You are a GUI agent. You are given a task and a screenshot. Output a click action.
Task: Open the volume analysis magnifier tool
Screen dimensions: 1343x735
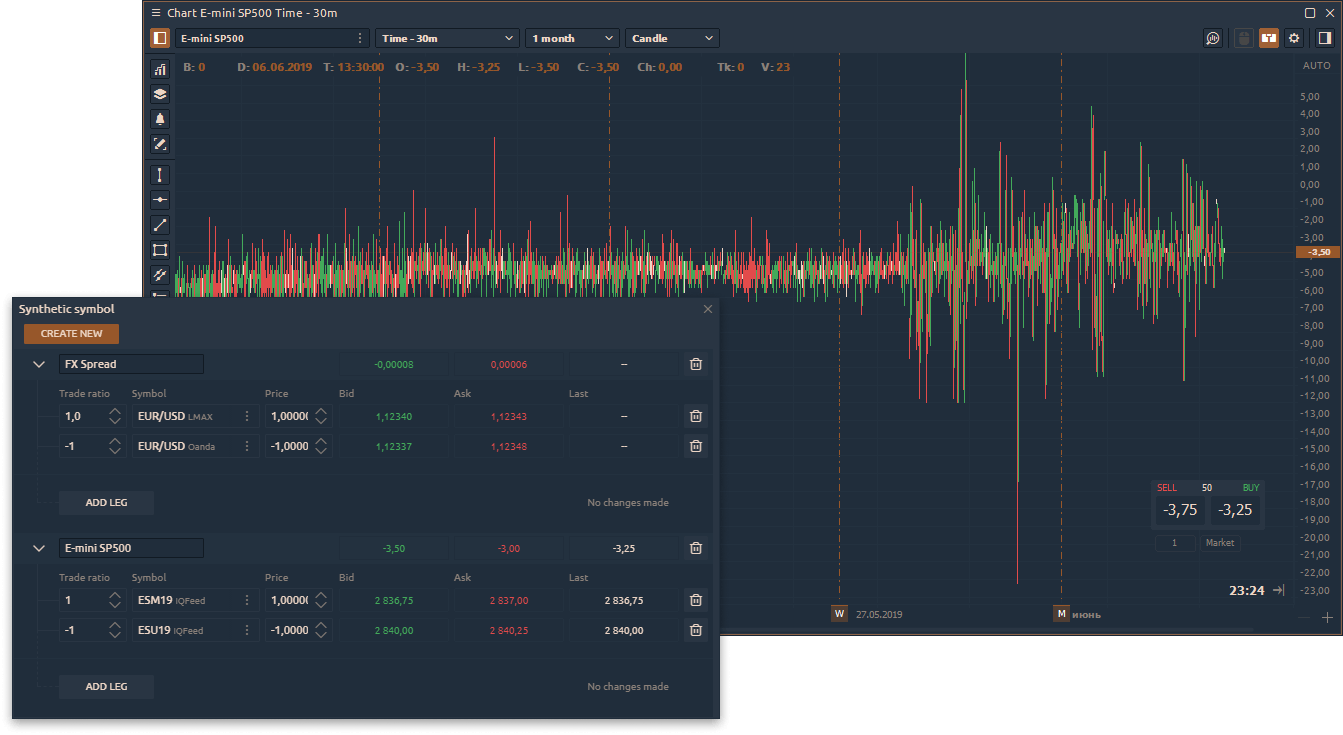click(x=1213, y=38)
